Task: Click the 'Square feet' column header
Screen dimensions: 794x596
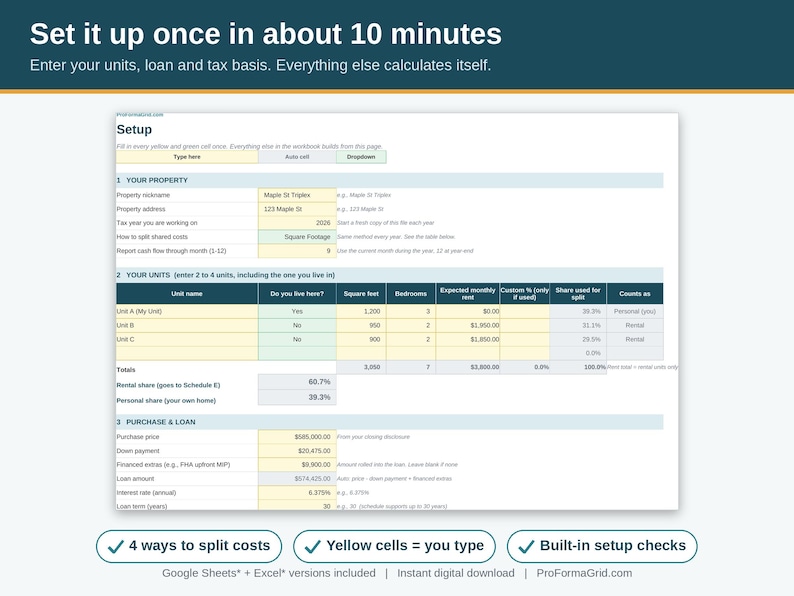Action: (x=361, y=294)
